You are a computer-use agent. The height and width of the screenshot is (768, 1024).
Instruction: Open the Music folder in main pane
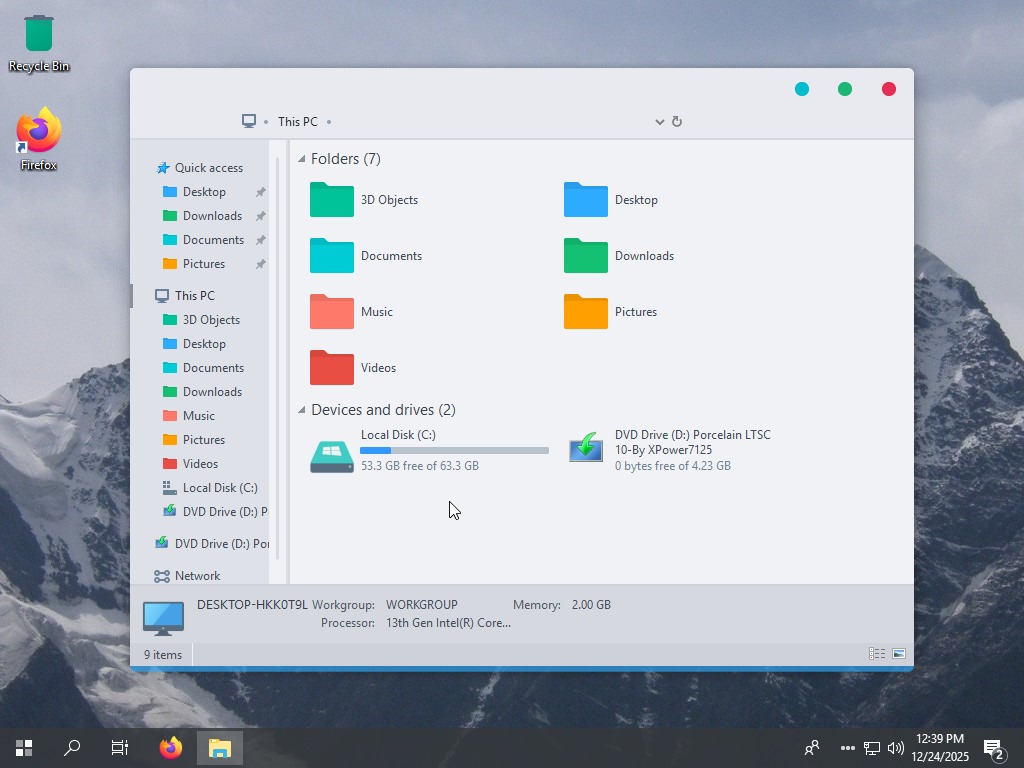(332, 312)
